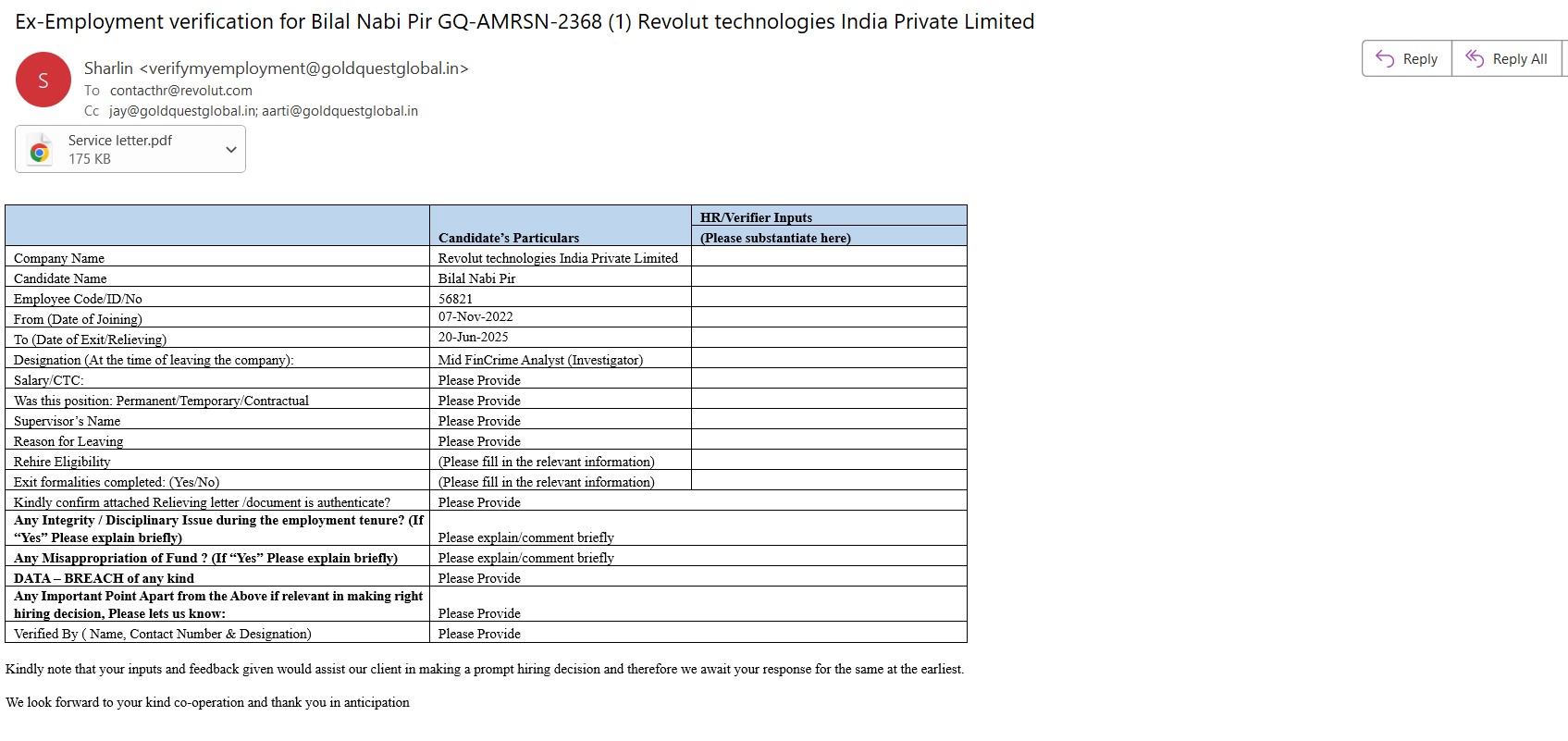Select the "Candidate's Particulars" column header

click(509, 238)
